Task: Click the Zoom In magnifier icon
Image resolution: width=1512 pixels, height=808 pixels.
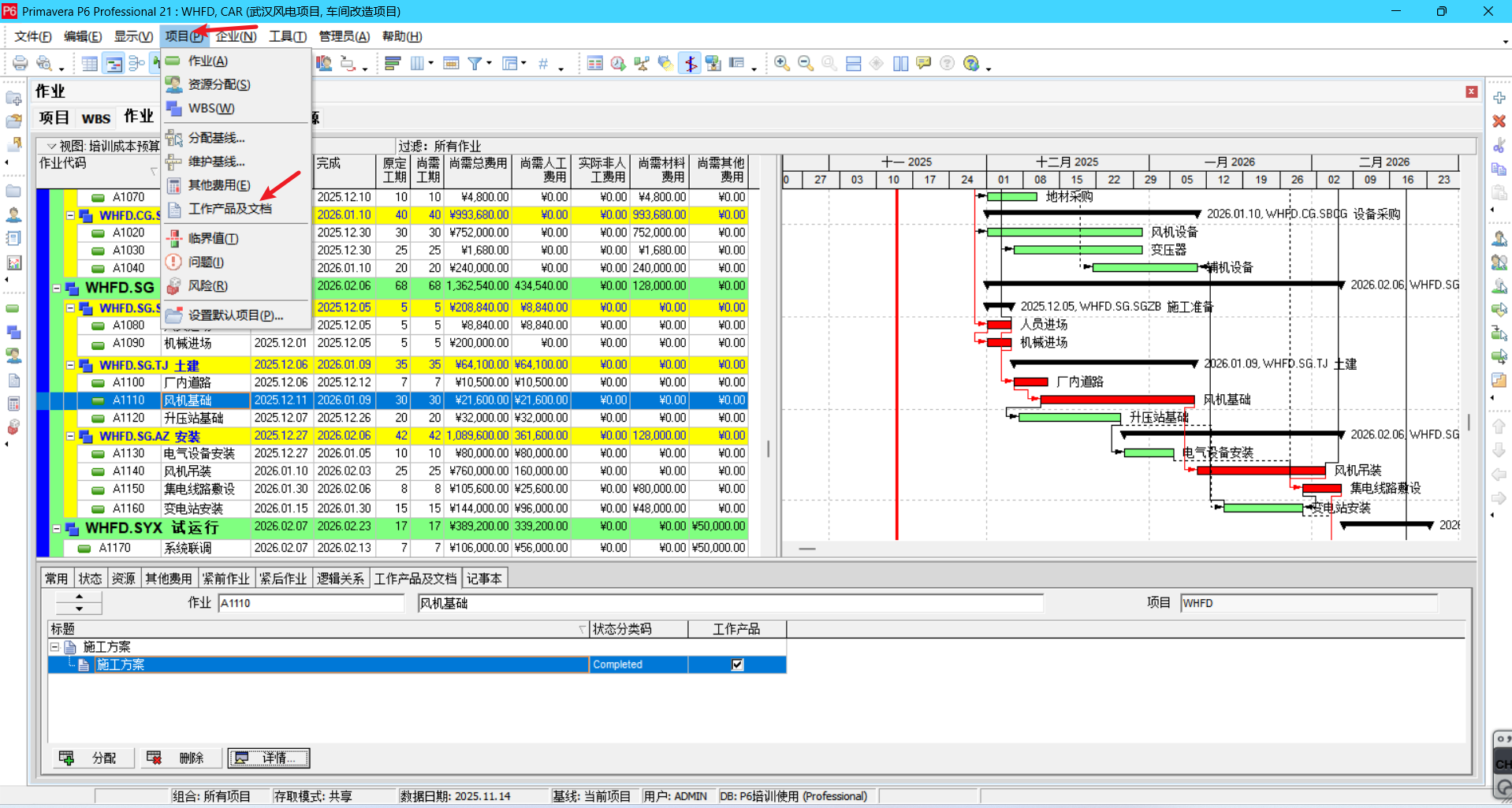Action: pos(782,64)
